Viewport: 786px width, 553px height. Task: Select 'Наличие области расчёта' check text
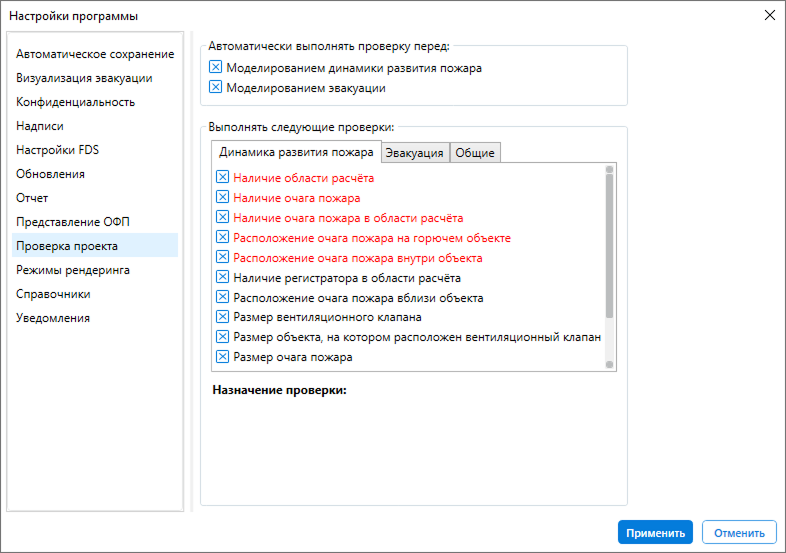(303, 178)
